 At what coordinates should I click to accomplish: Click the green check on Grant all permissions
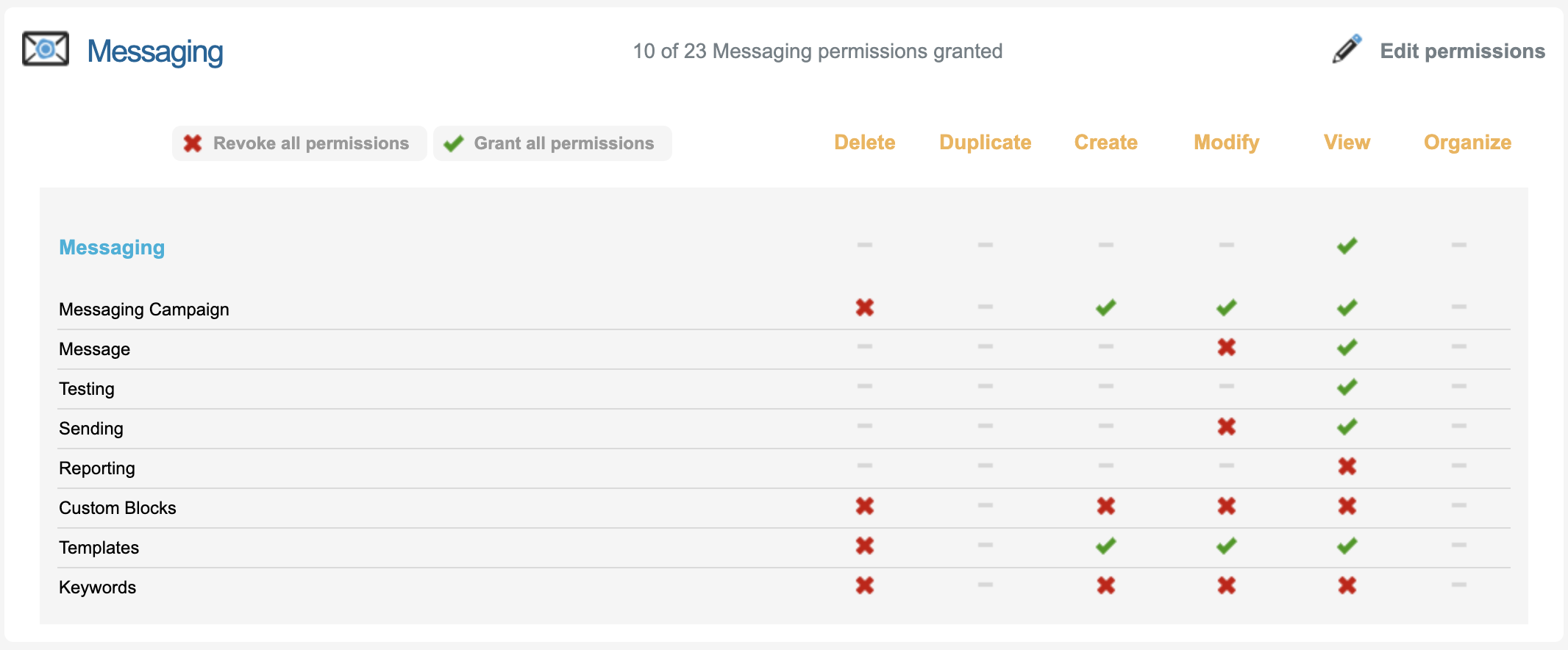[x=454, y=143]
